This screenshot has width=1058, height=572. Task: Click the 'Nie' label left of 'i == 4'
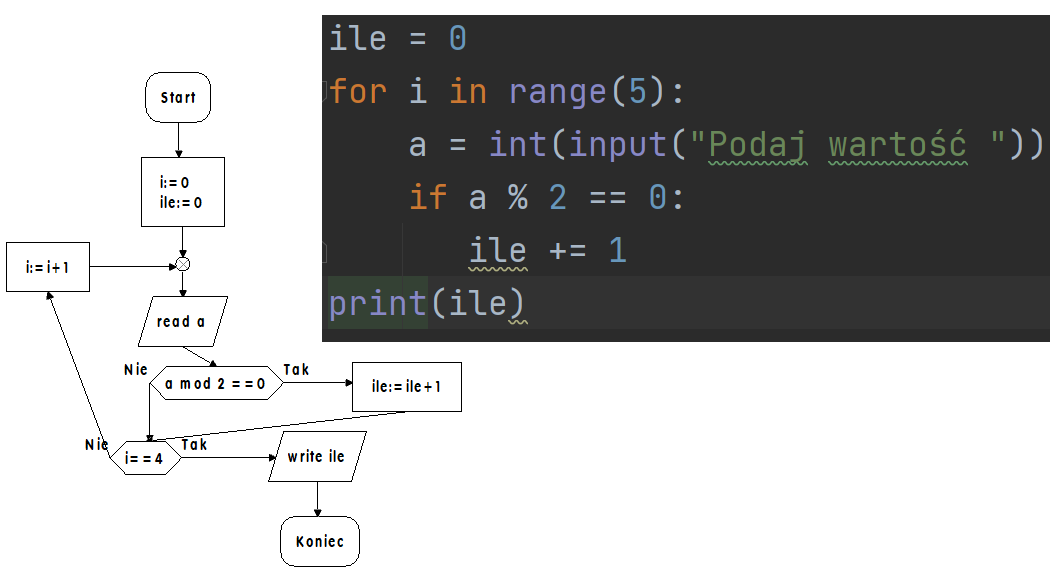coord(97,444)
